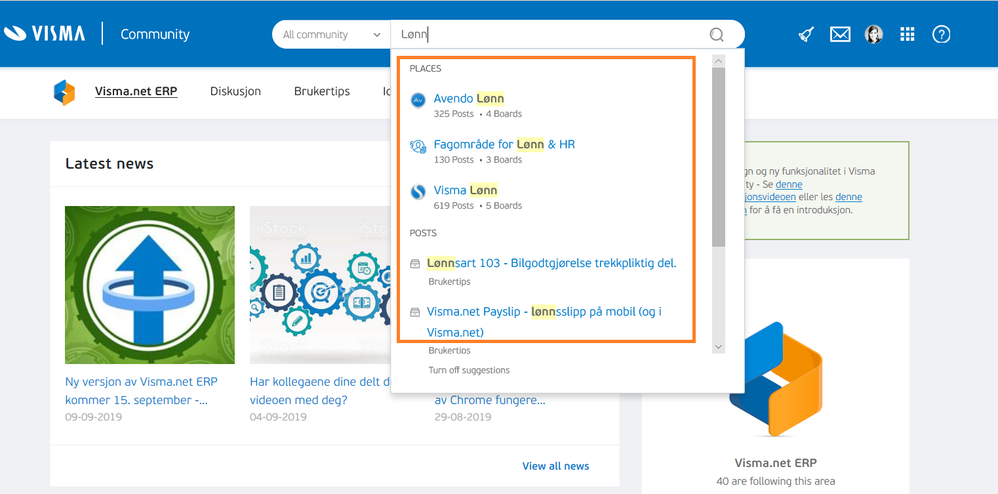Image resolution: width=998 pixels, height=494 pixels.
Task: Click the search magnifier icon
Action: point(717,34)
